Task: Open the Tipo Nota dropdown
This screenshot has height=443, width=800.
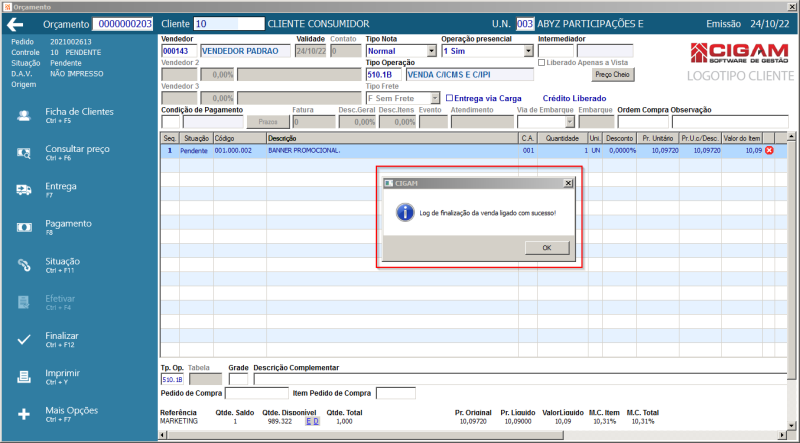Action: pyautogui.click(x=432, y=51)
